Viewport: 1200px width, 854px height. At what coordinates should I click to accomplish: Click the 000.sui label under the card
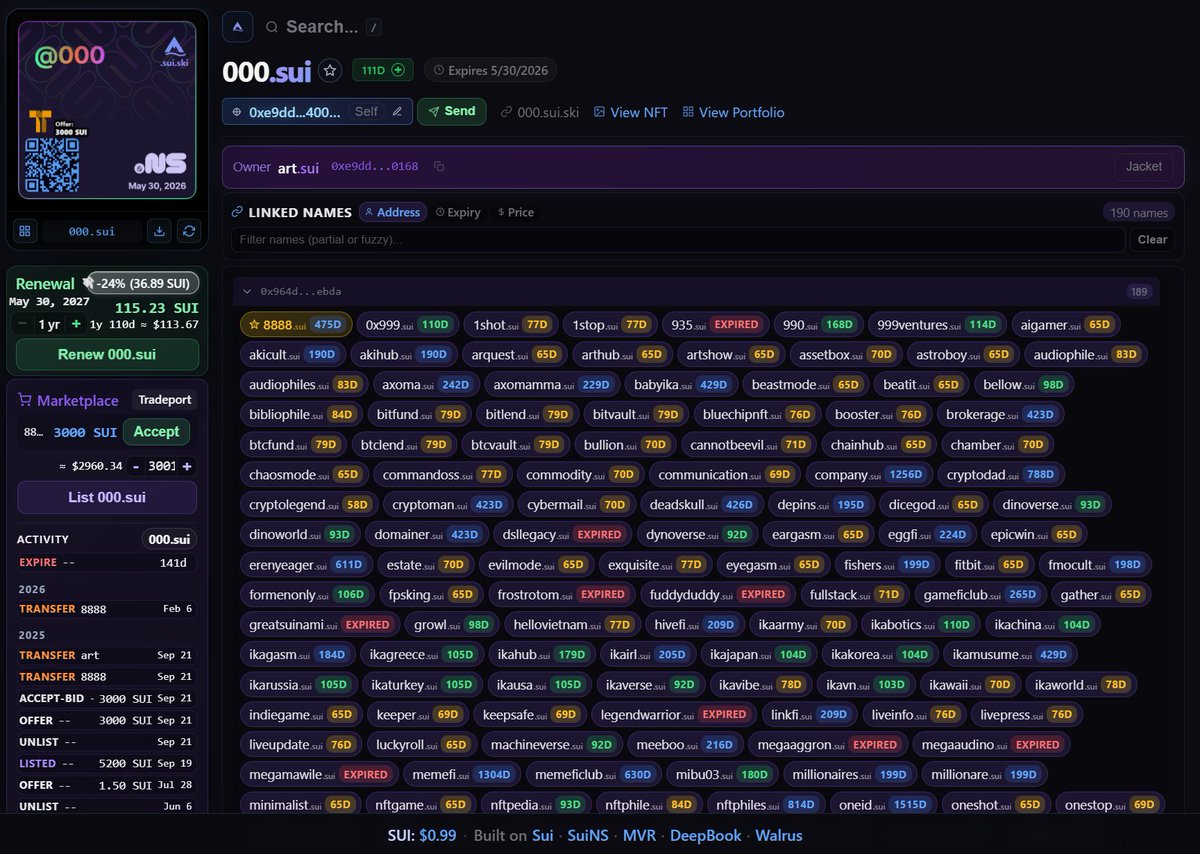click(x=92, y=231)
